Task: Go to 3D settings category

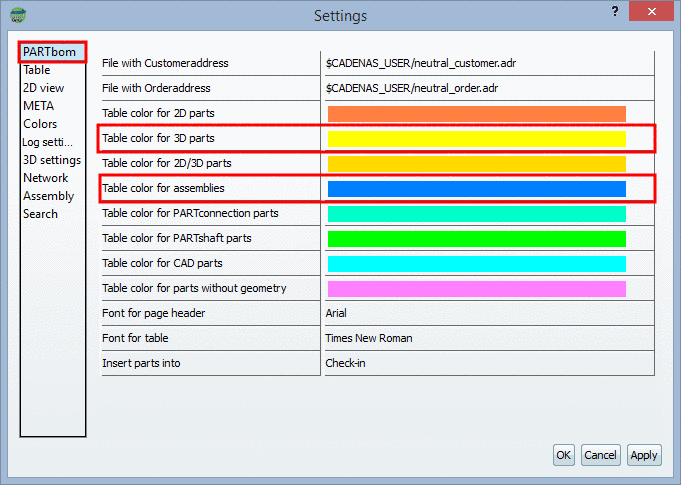Action: pyautogui.click(x=52, y=160)
